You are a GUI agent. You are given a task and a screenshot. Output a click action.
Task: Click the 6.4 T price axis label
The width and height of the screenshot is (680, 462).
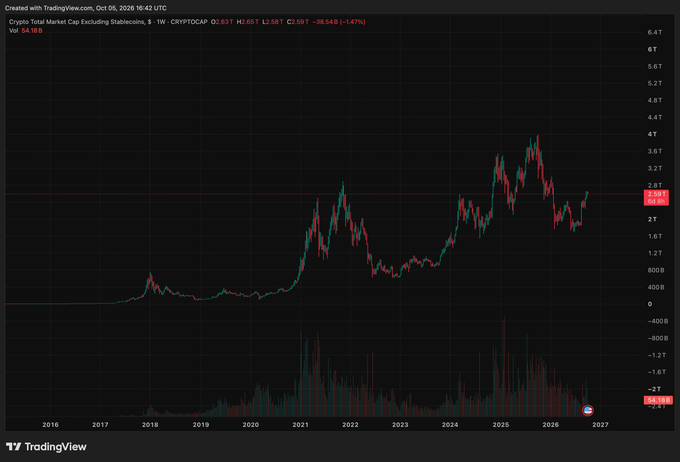655,33
